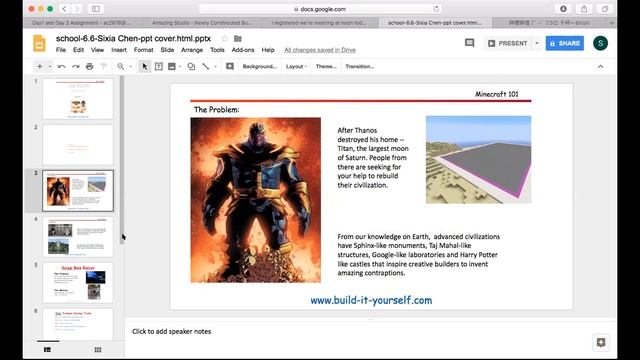Click the print icon

89,66
